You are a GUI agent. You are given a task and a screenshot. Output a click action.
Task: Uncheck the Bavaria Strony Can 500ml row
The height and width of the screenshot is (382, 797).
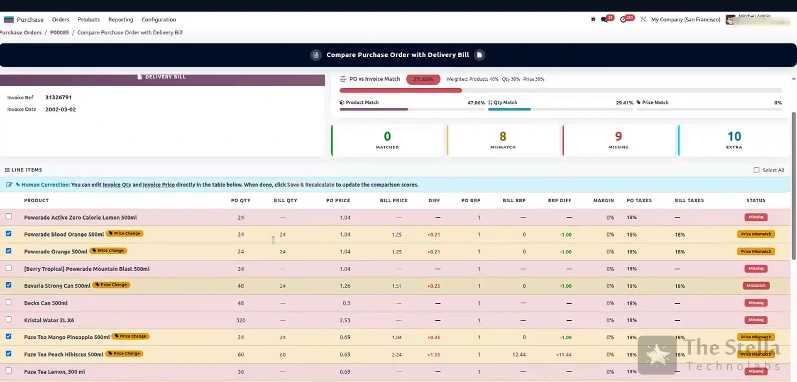9,285
